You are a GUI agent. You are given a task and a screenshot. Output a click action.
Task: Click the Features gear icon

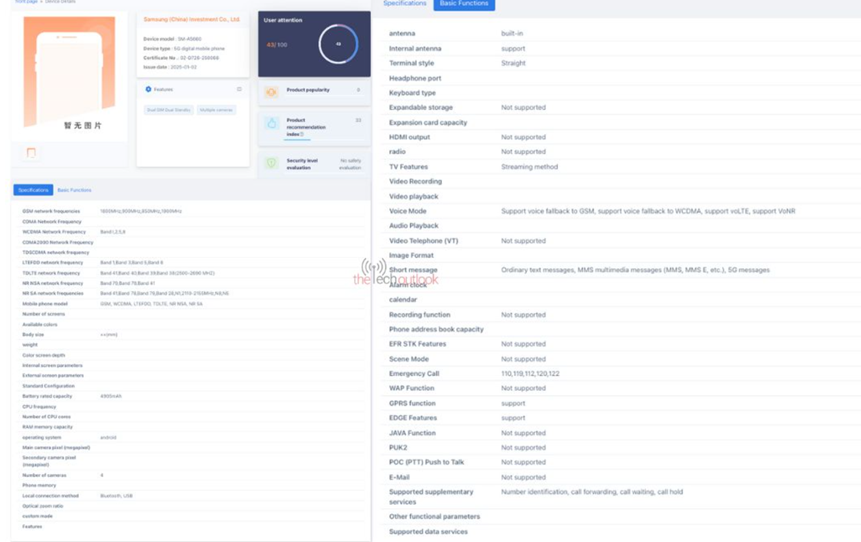click(149, 90)
